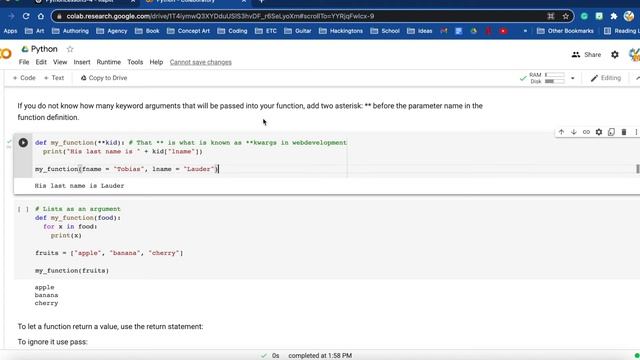Click the lock icon in the address bar
640x360 pixels.
pos(59,16)
